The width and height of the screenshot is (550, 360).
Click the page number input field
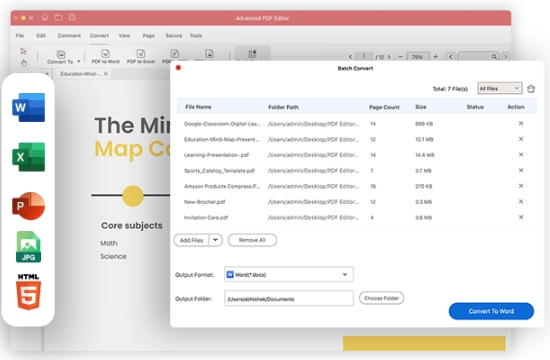tap(364, 56)
